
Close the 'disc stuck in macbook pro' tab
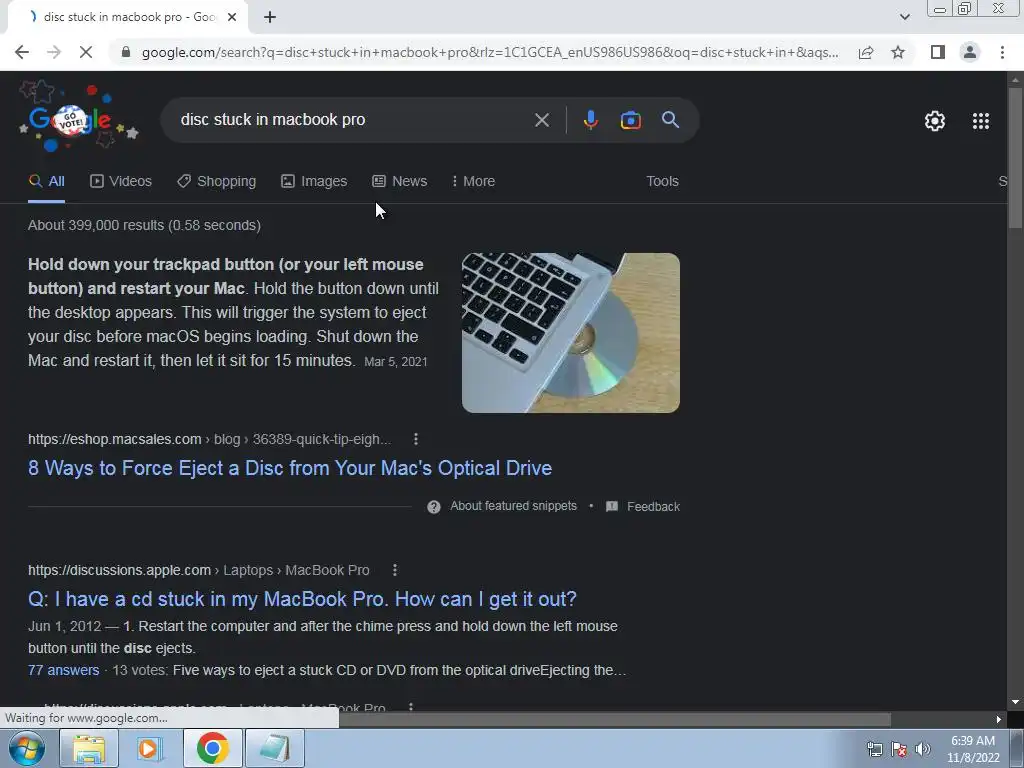(x=232, y=18)
